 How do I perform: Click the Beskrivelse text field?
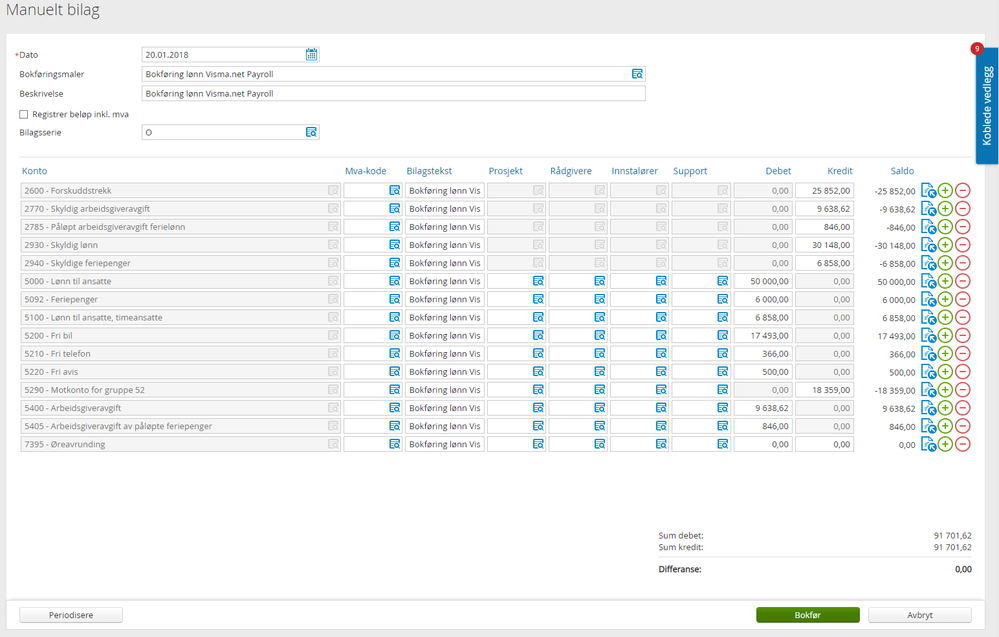pos(393,94)
